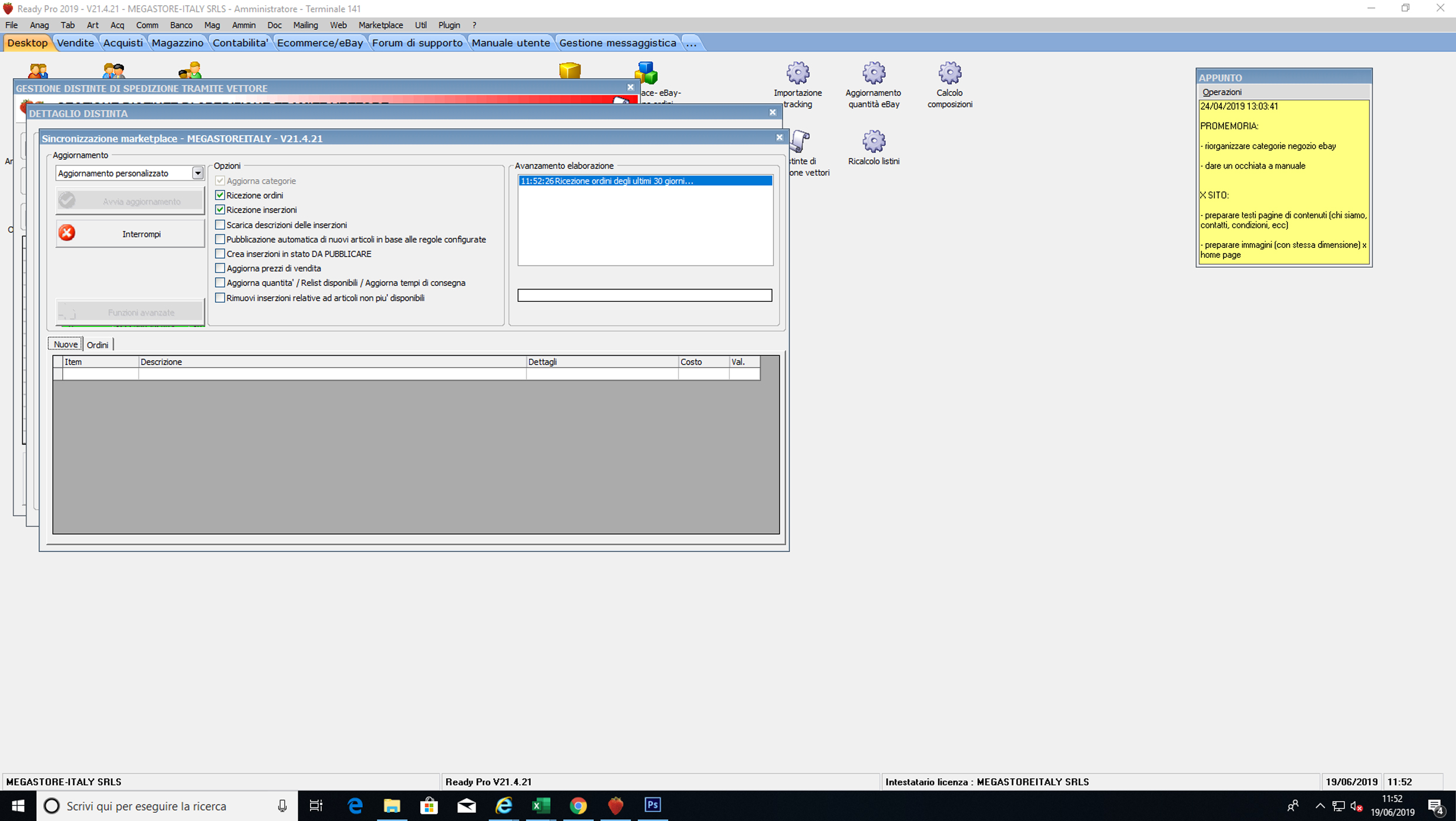This screenshot has width=1456, height=821.
Task: Click microphone icon in search box
Action: (x=282, y=806)
